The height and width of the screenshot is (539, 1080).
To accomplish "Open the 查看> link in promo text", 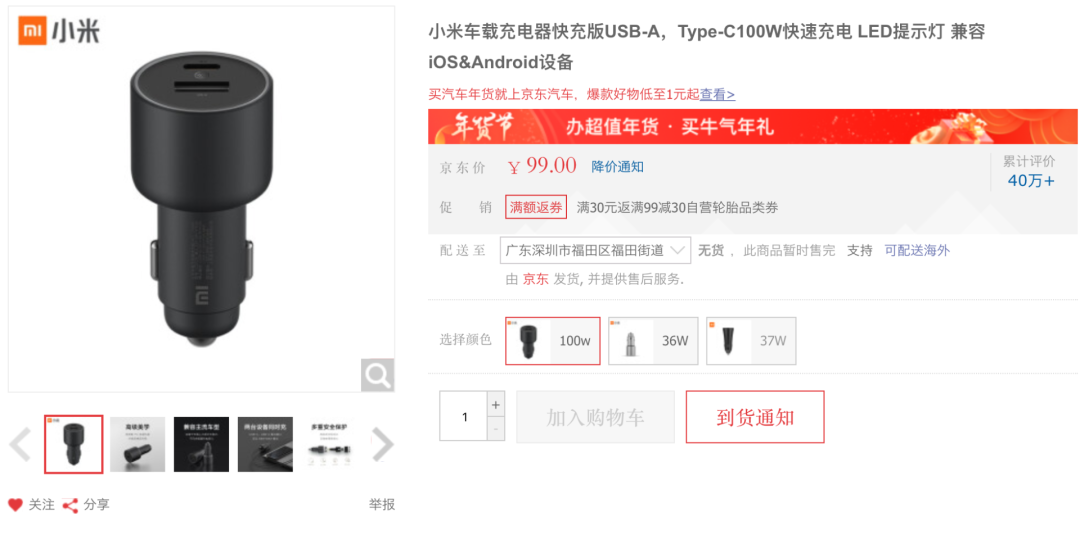I will 718,95.
